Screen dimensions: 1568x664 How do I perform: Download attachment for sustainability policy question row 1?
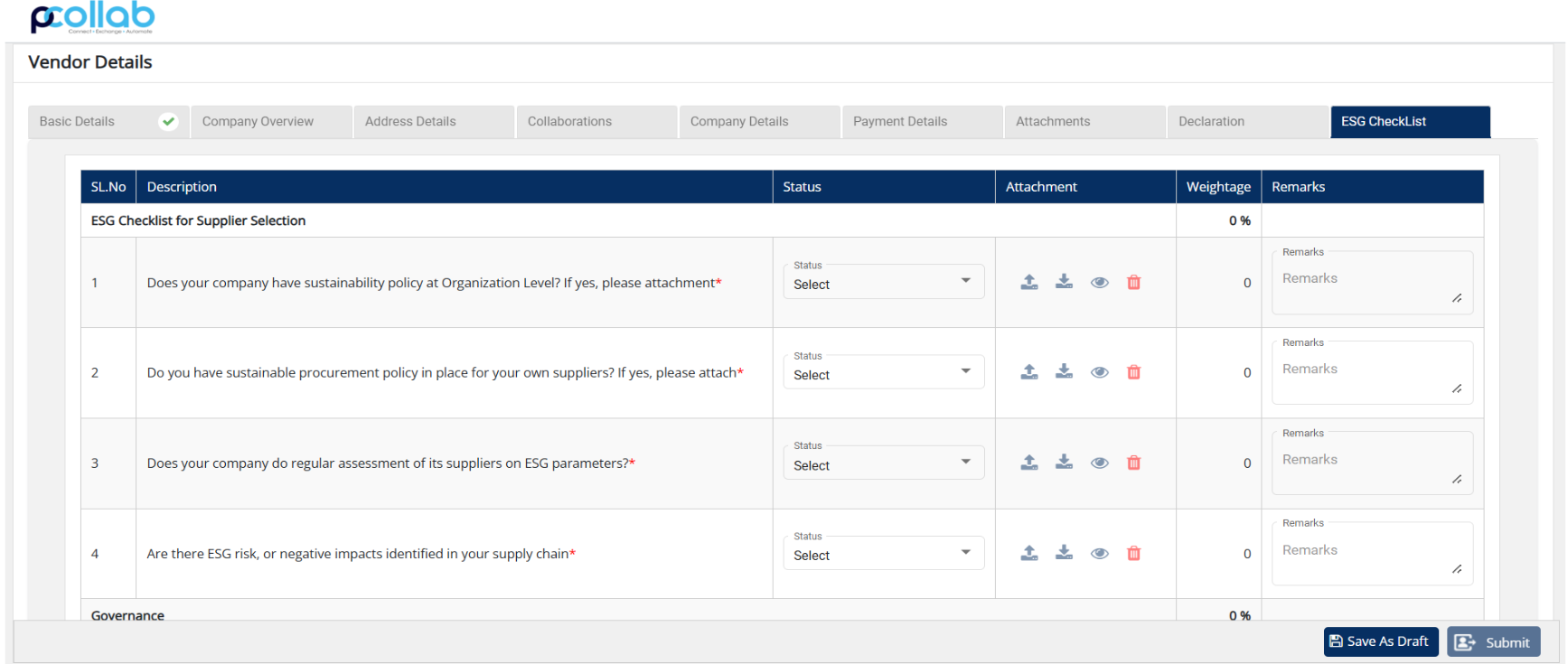[x=1065, y=282]
